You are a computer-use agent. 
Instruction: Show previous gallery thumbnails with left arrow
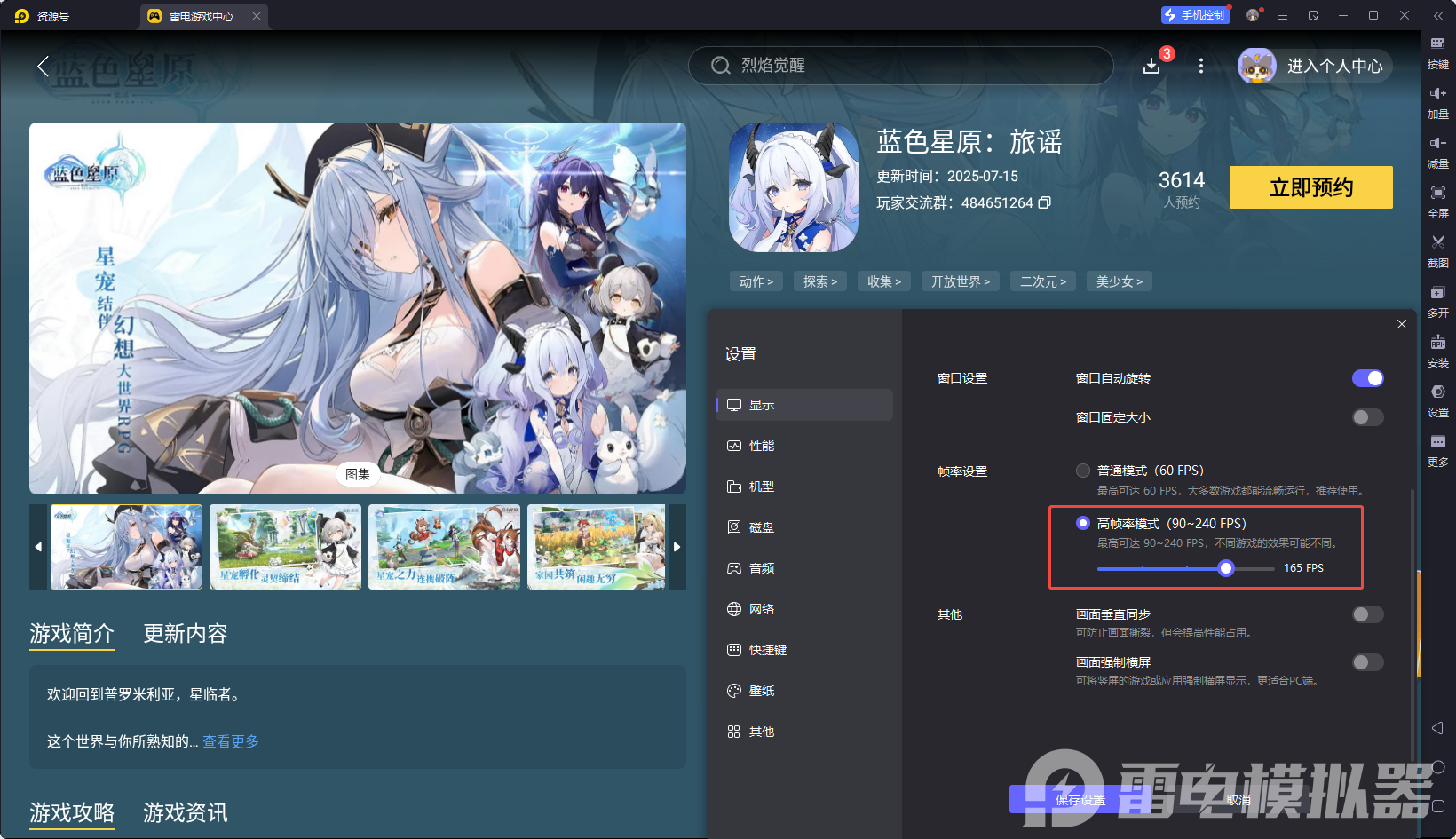click(38, 547)
